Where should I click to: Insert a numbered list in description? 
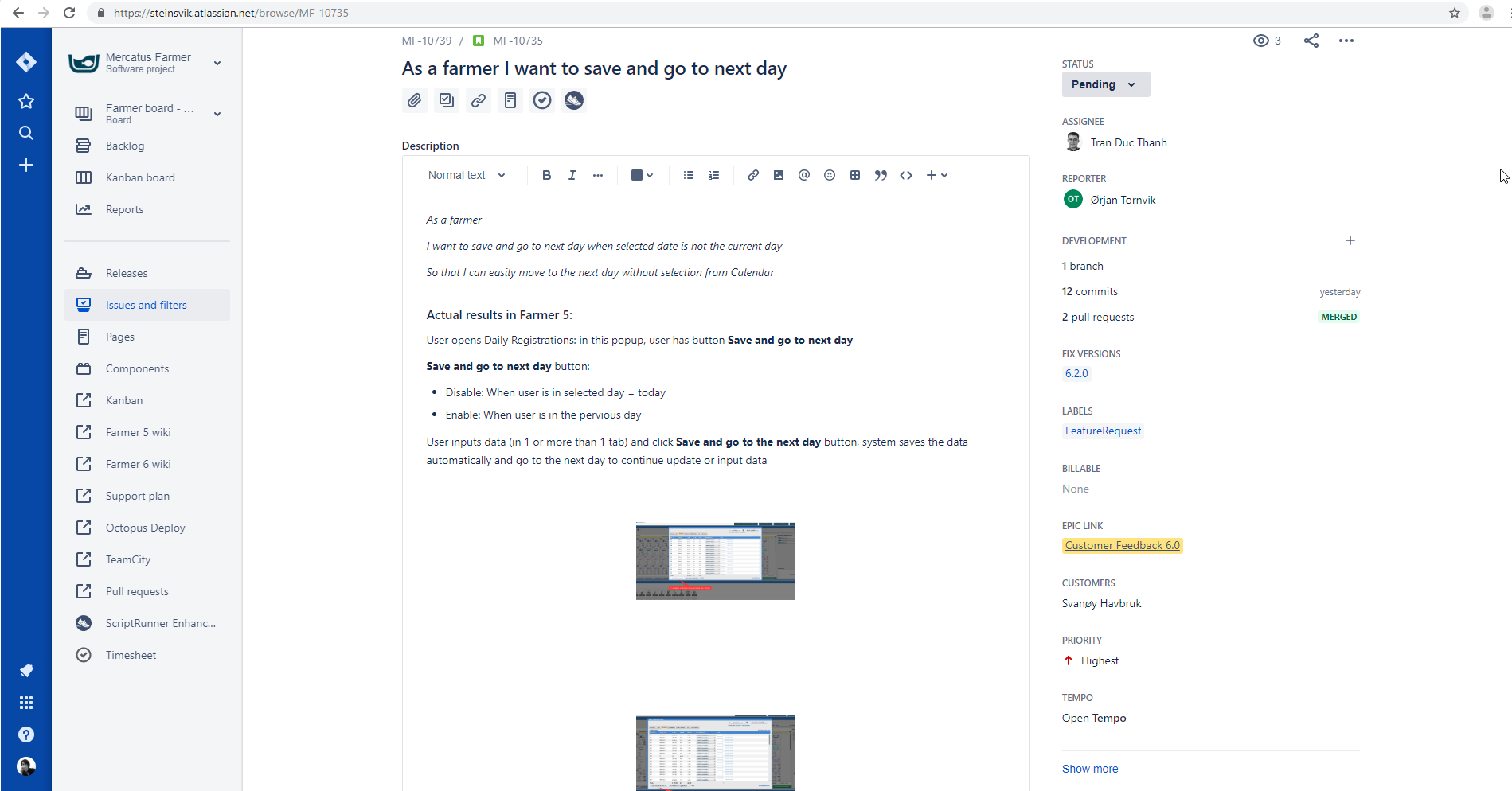pos(714,175)
